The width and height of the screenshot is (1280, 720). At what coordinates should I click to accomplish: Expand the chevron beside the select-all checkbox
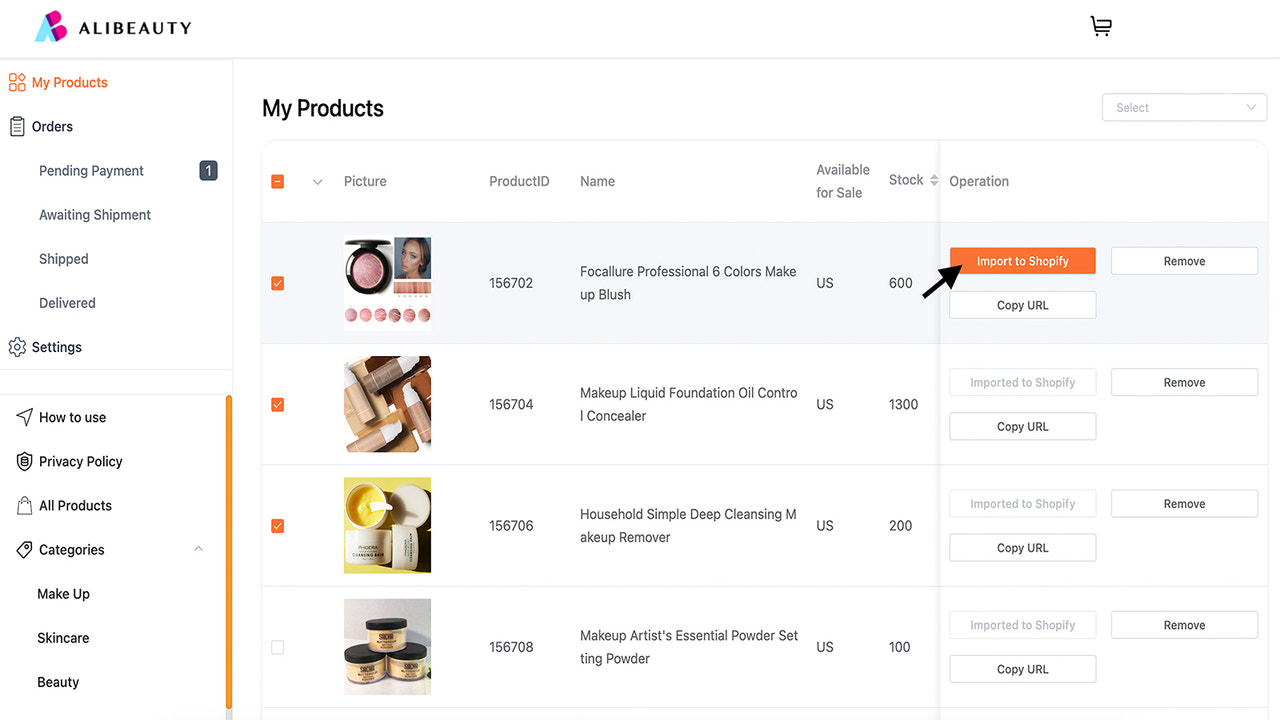(317, 181)
